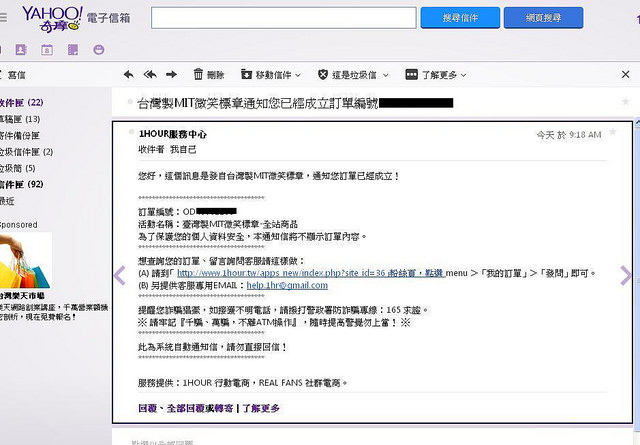
Task: Open the messenger smiley icon
Action: 99,50
